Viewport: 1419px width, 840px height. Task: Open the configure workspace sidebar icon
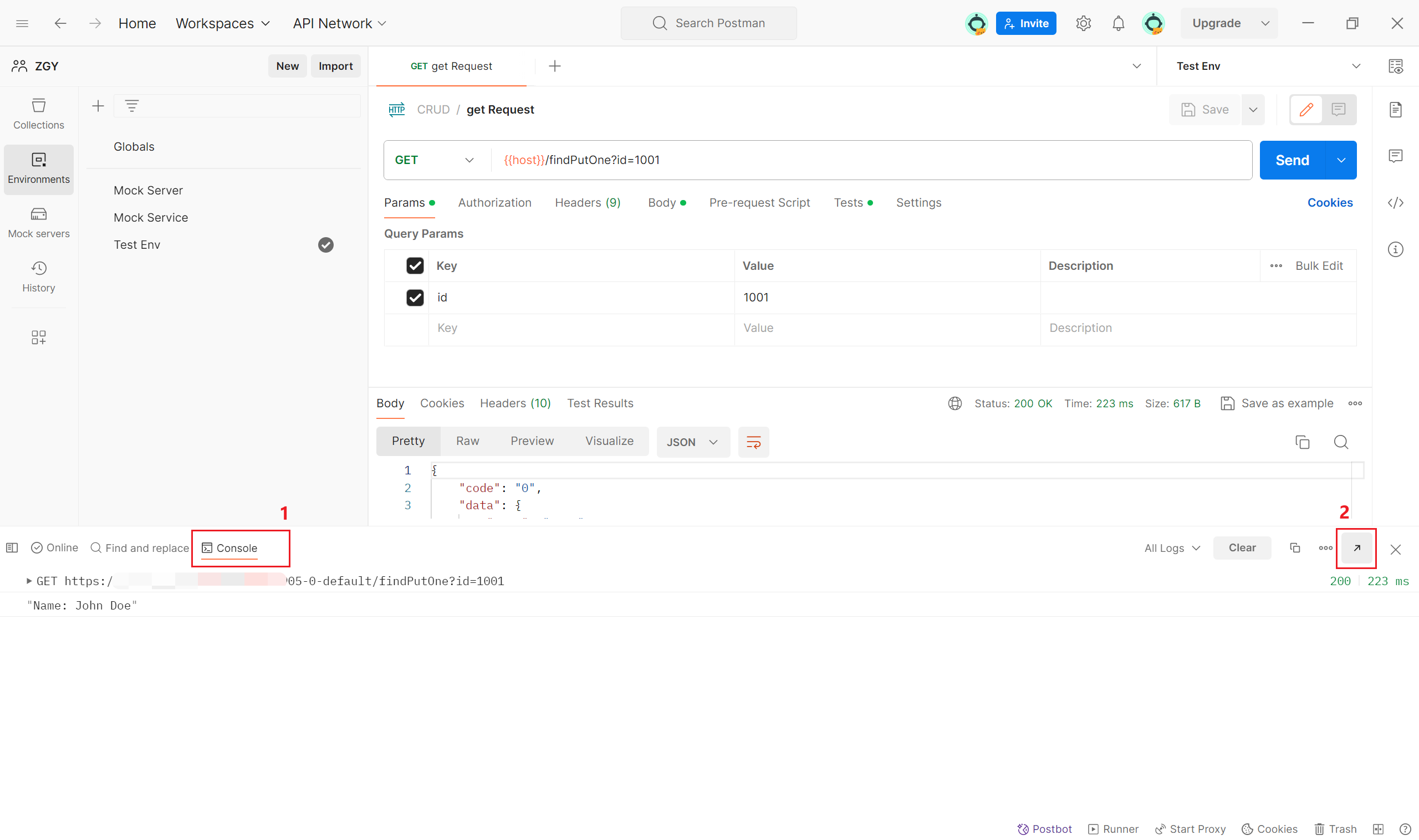tap(38, 338)
